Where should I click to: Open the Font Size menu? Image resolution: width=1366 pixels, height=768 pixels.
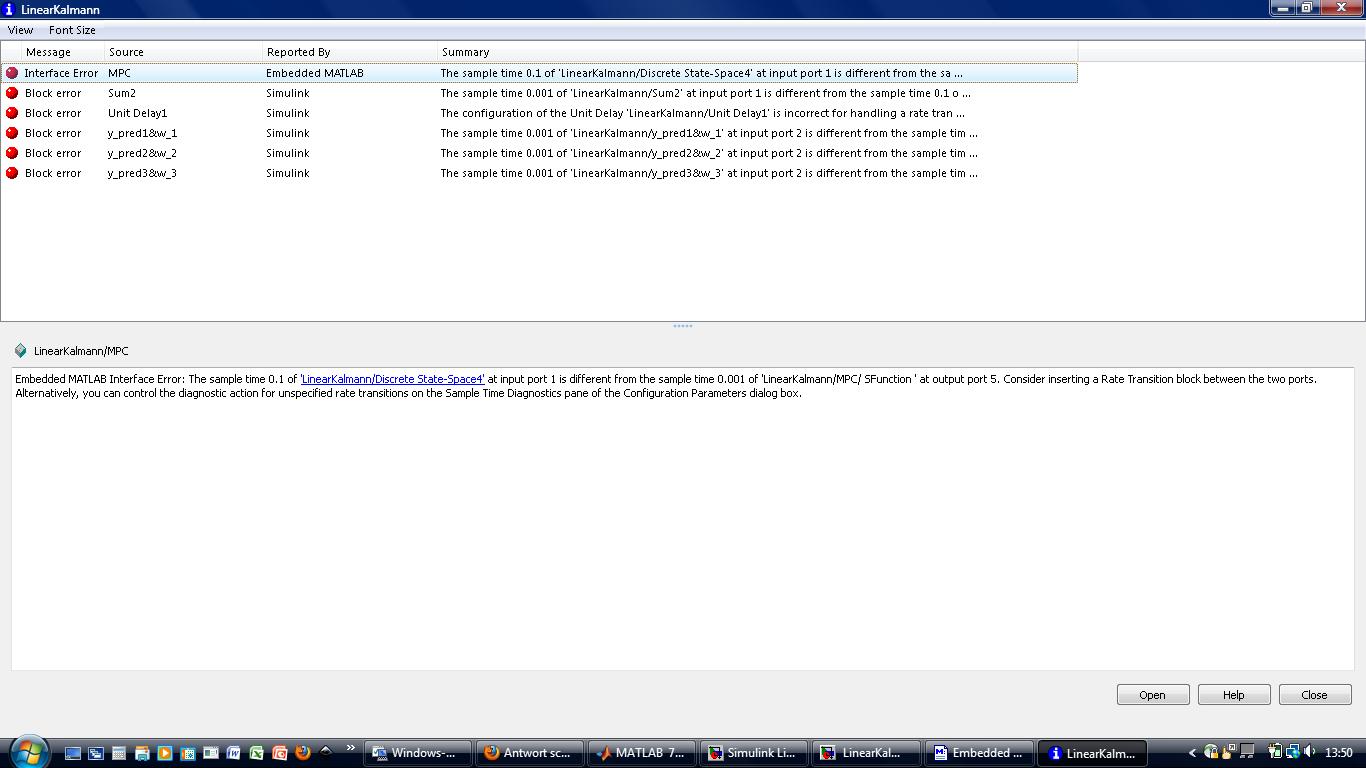pyautogui.click(x=72, y=30)
